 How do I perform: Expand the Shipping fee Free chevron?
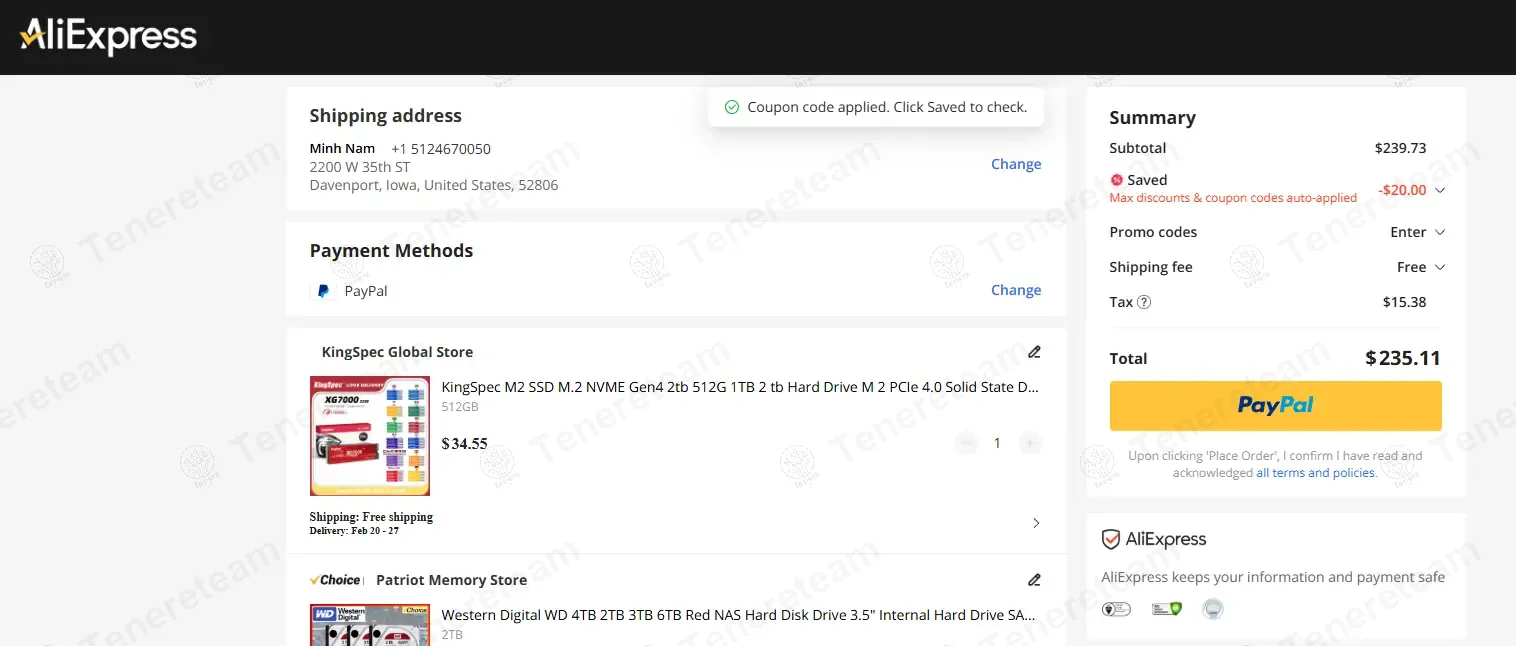click(1440, 267)
